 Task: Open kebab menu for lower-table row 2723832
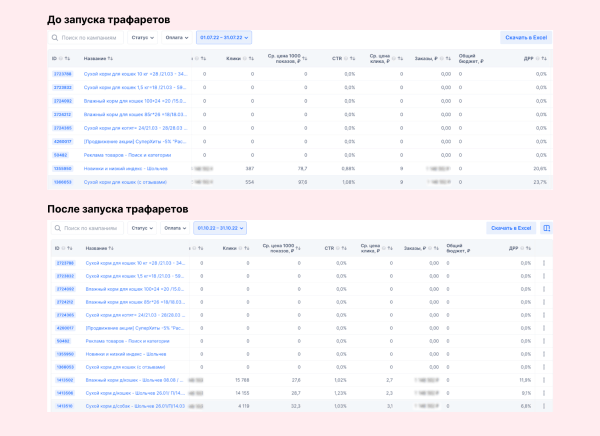(x=544, y=276)
